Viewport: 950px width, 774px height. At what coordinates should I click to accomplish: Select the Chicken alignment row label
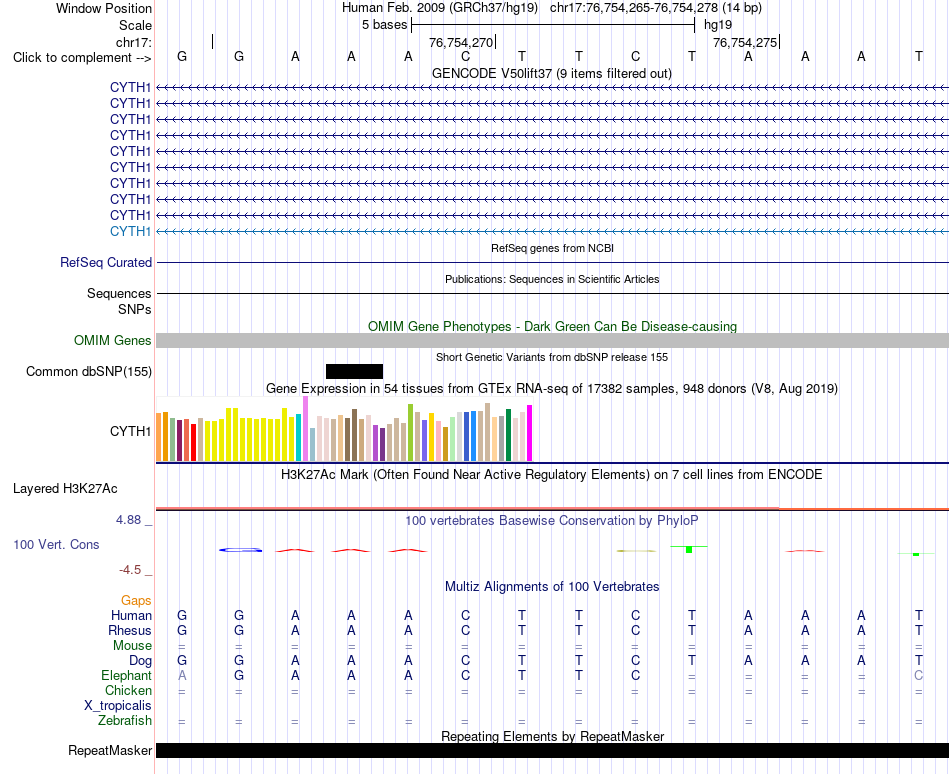pyautogui.click(x=128, y=690)
